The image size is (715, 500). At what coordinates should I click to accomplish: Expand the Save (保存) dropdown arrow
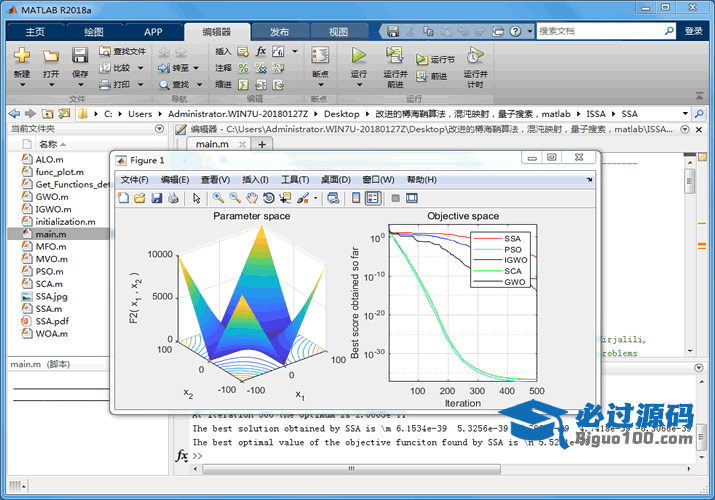pos(80,85)
